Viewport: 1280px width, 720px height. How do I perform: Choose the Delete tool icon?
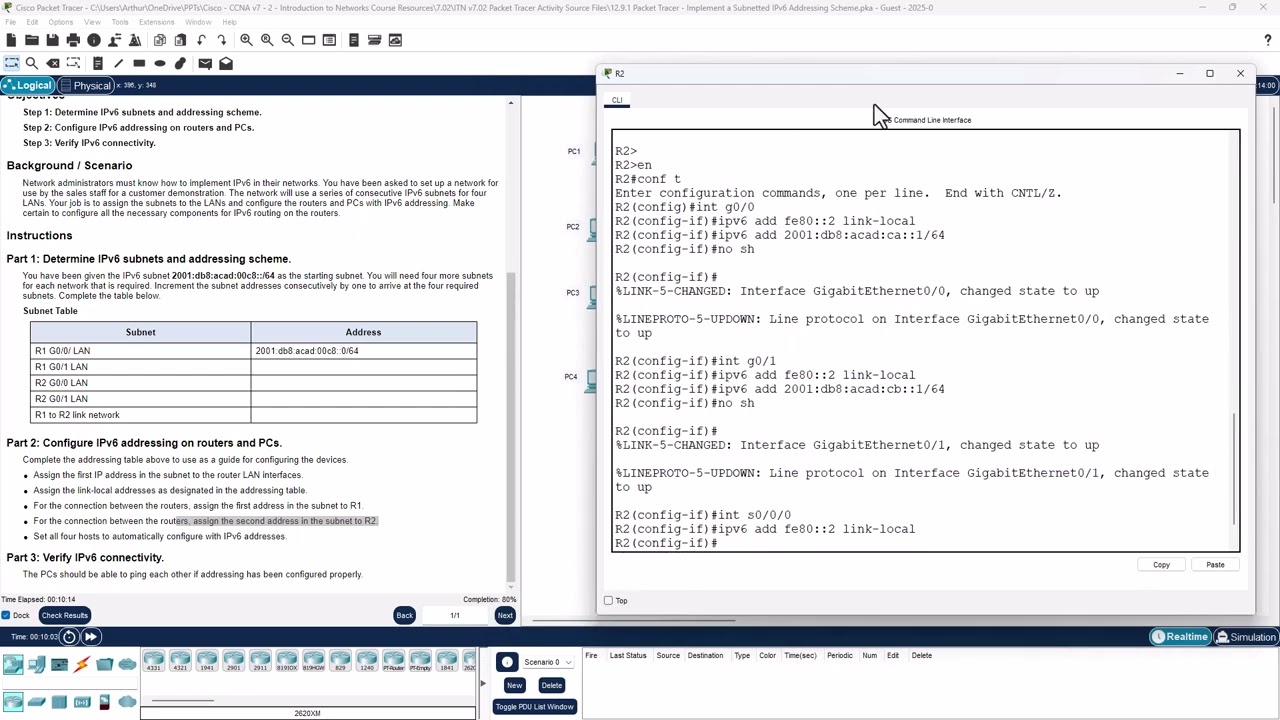(53, 63)
